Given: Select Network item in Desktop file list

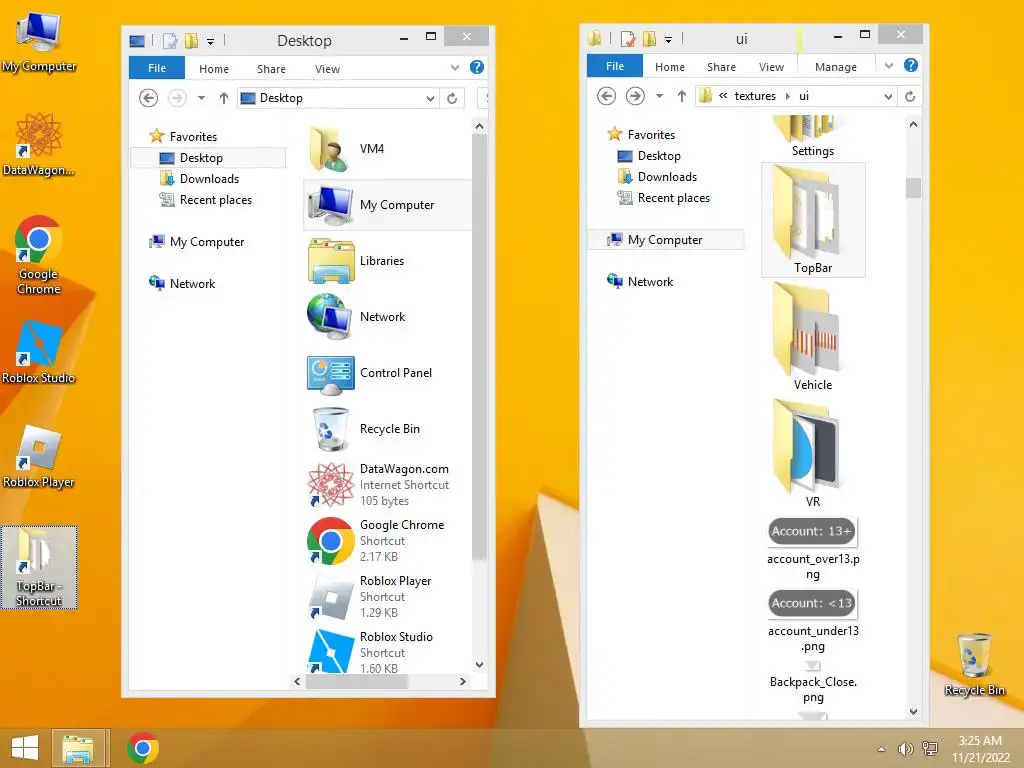Looking at the screenshot, I should 387,317.
